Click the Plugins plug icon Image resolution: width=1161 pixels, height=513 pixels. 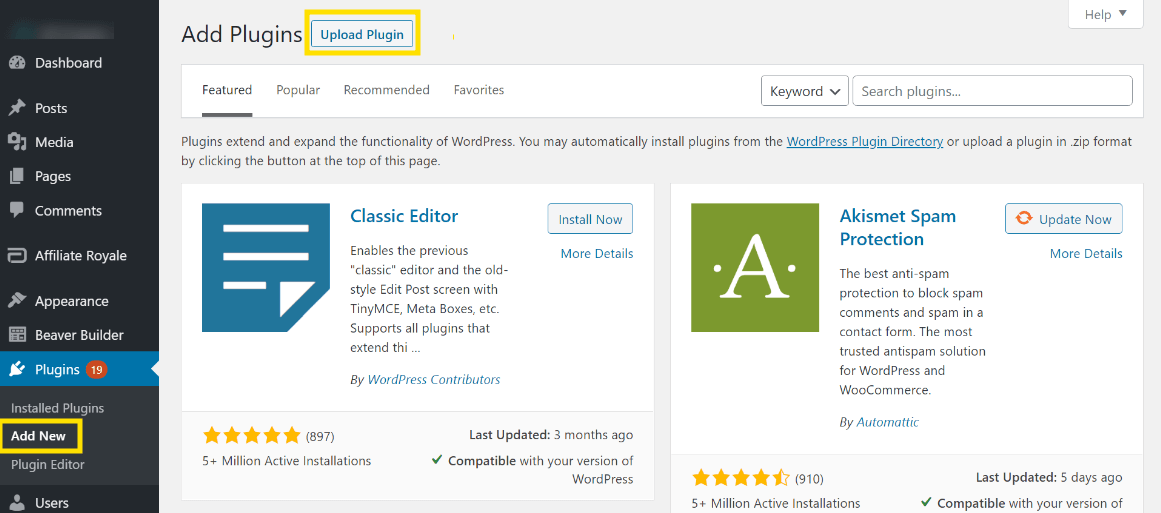point(17,369)
